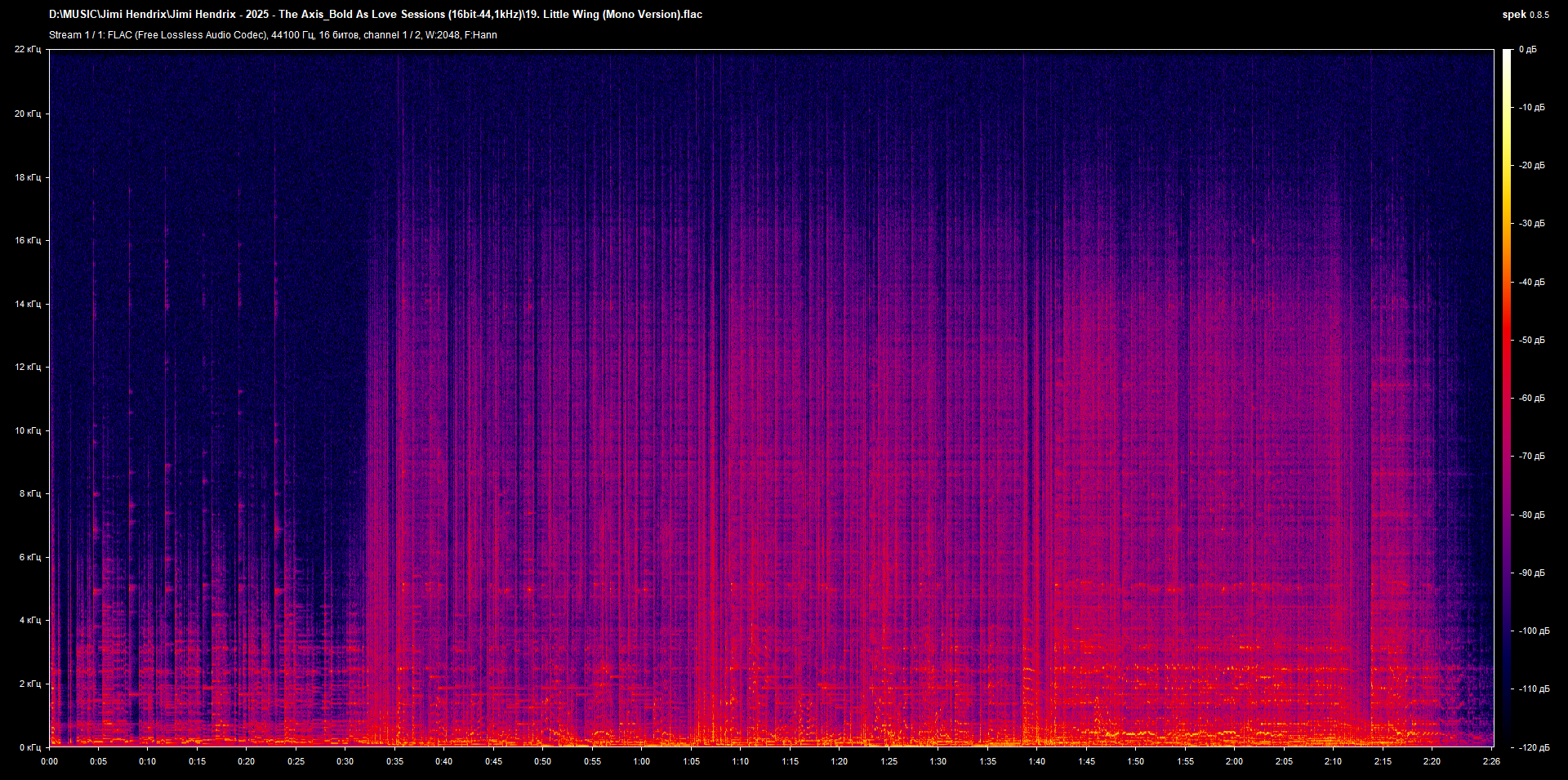Click the 1:00 mark on the time axis
Viewport: 1568px width, 780px height.
(x=642, y=760)
